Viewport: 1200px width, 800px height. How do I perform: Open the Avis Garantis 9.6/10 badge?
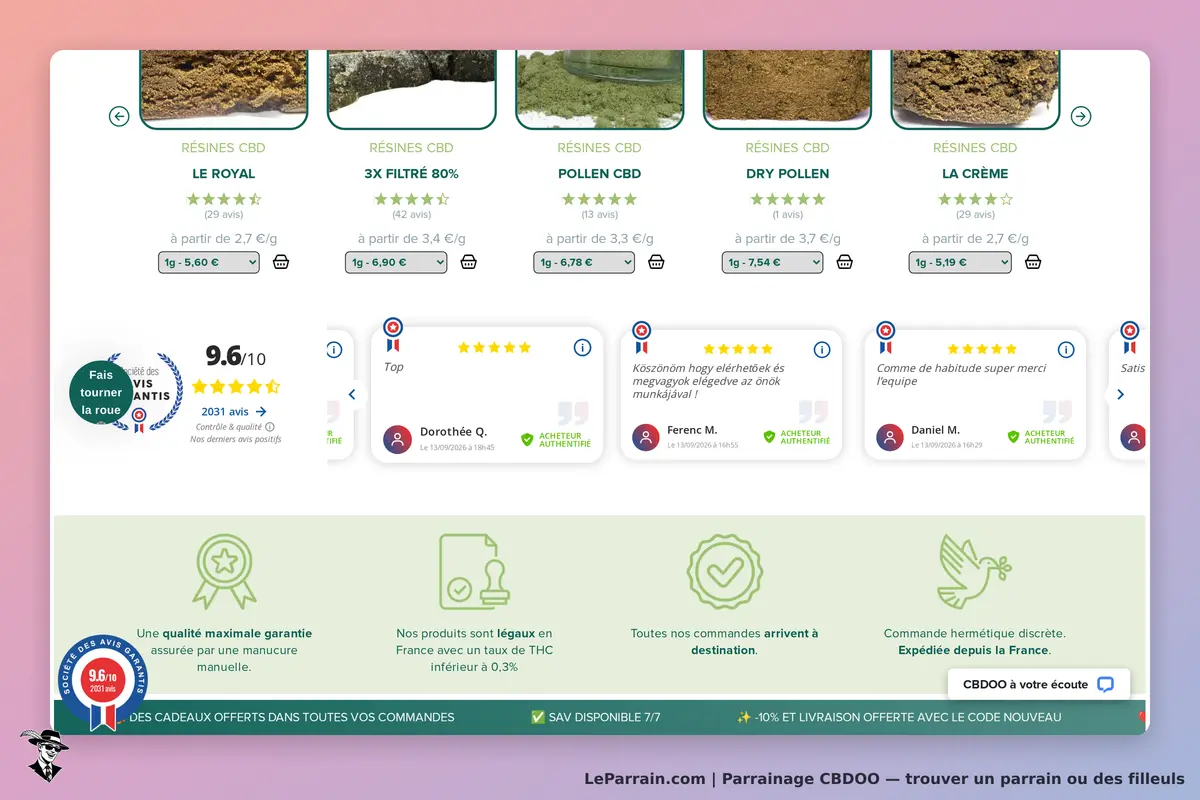tap(104, 682)
